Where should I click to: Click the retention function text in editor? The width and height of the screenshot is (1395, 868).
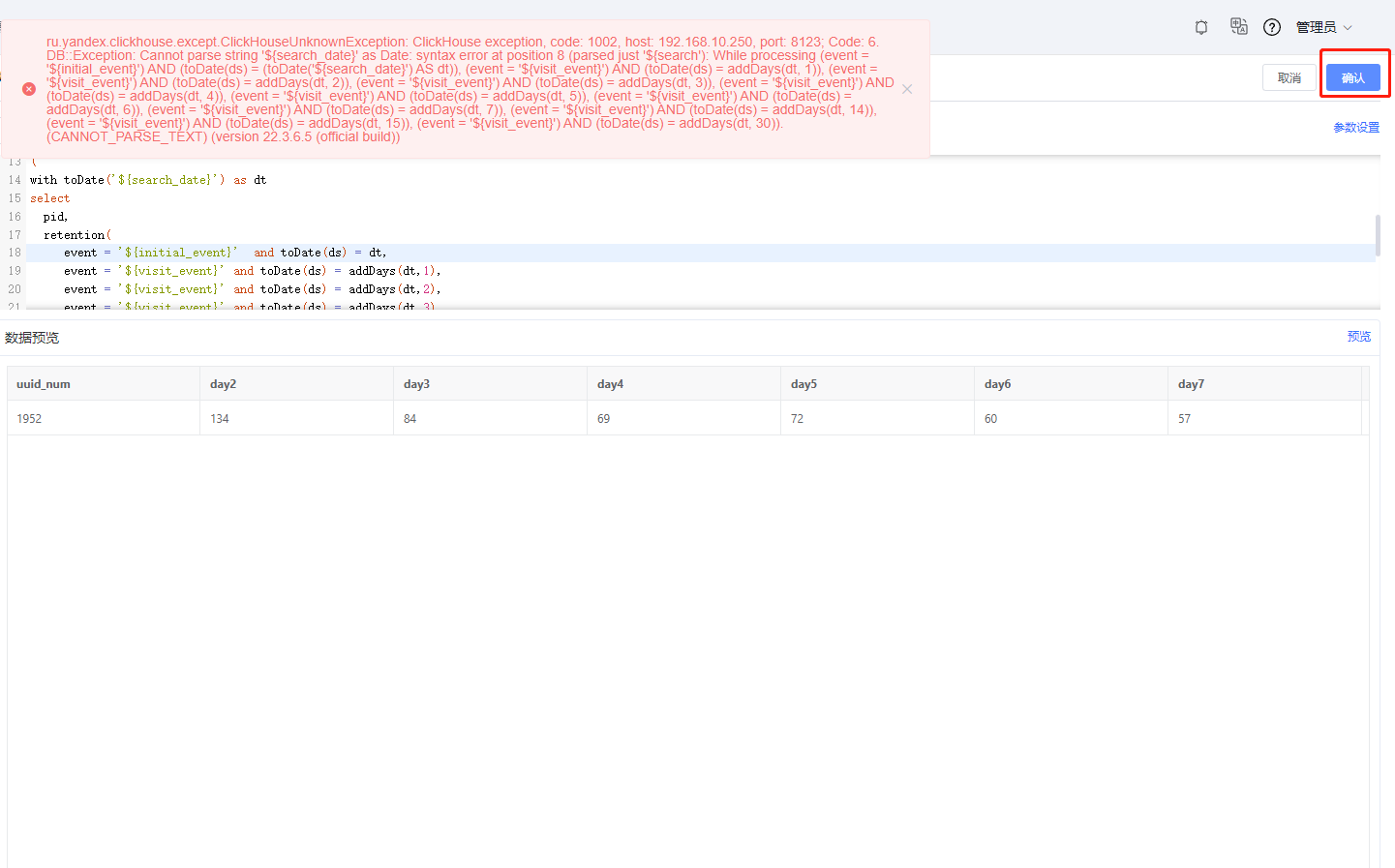76,234
